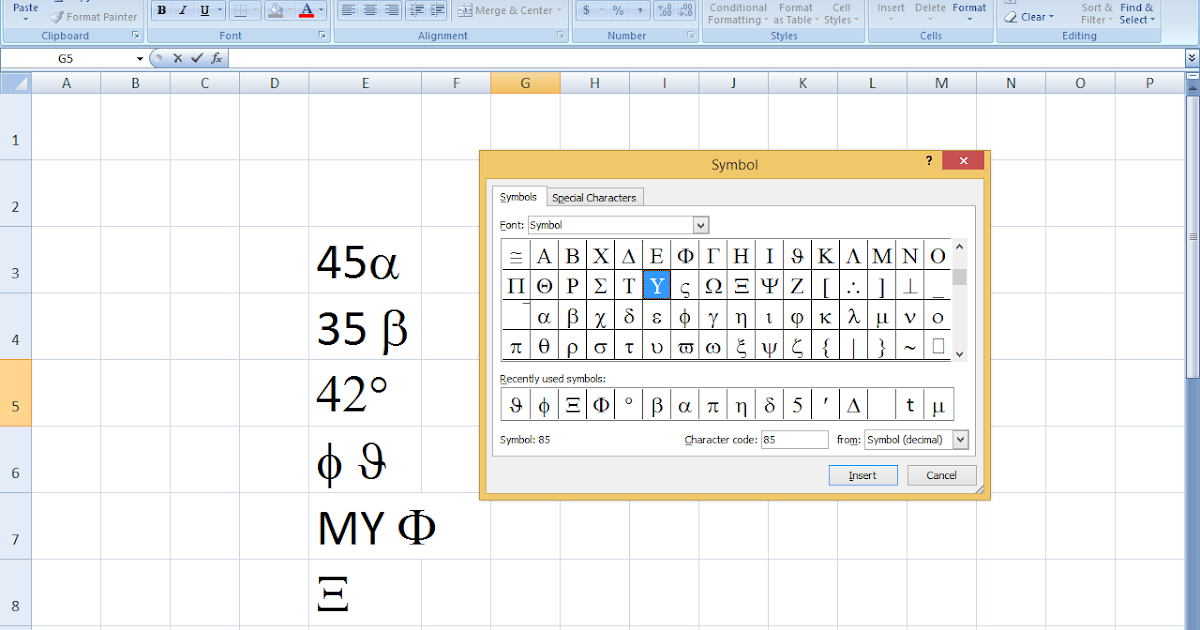This screenshot has height=630, width=1200.
Task: Open Paste dropdown arrow
Action: pos(26,19)
